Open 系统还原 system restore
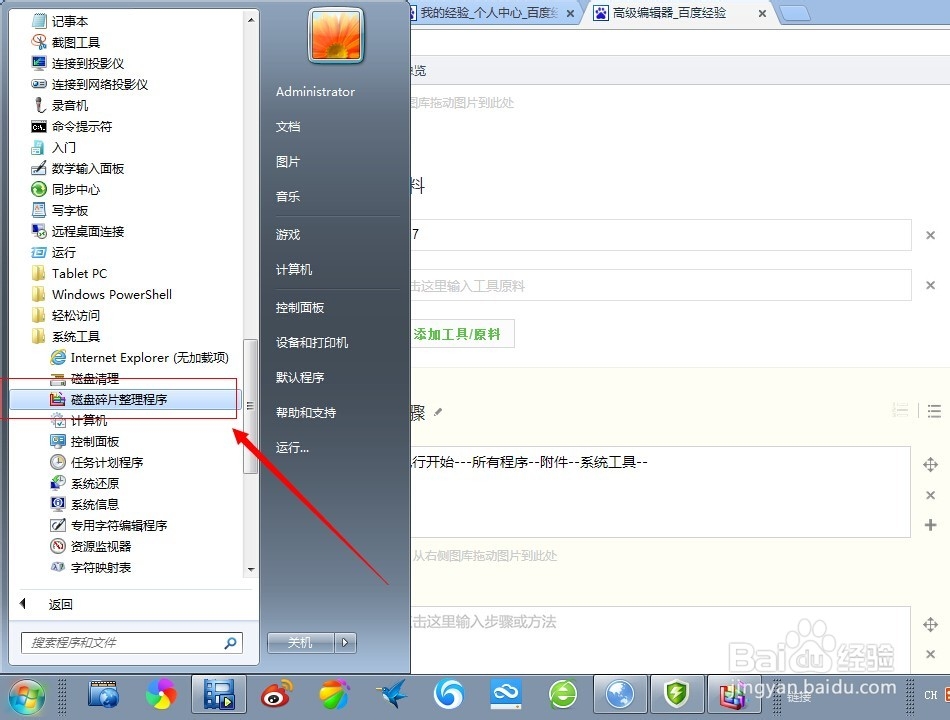The image size is (950, 720). click(x=85, y=484)
